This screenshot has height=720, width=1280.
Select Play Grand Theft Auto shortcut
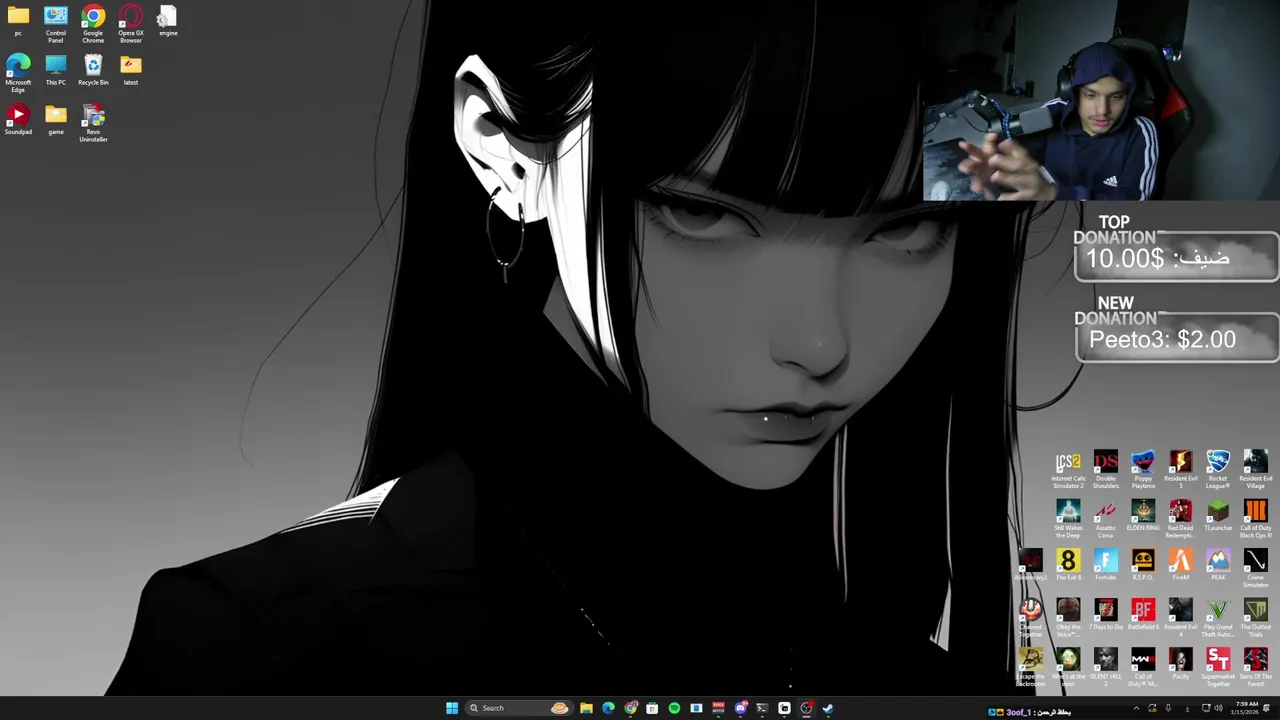tap(1218, 619)
